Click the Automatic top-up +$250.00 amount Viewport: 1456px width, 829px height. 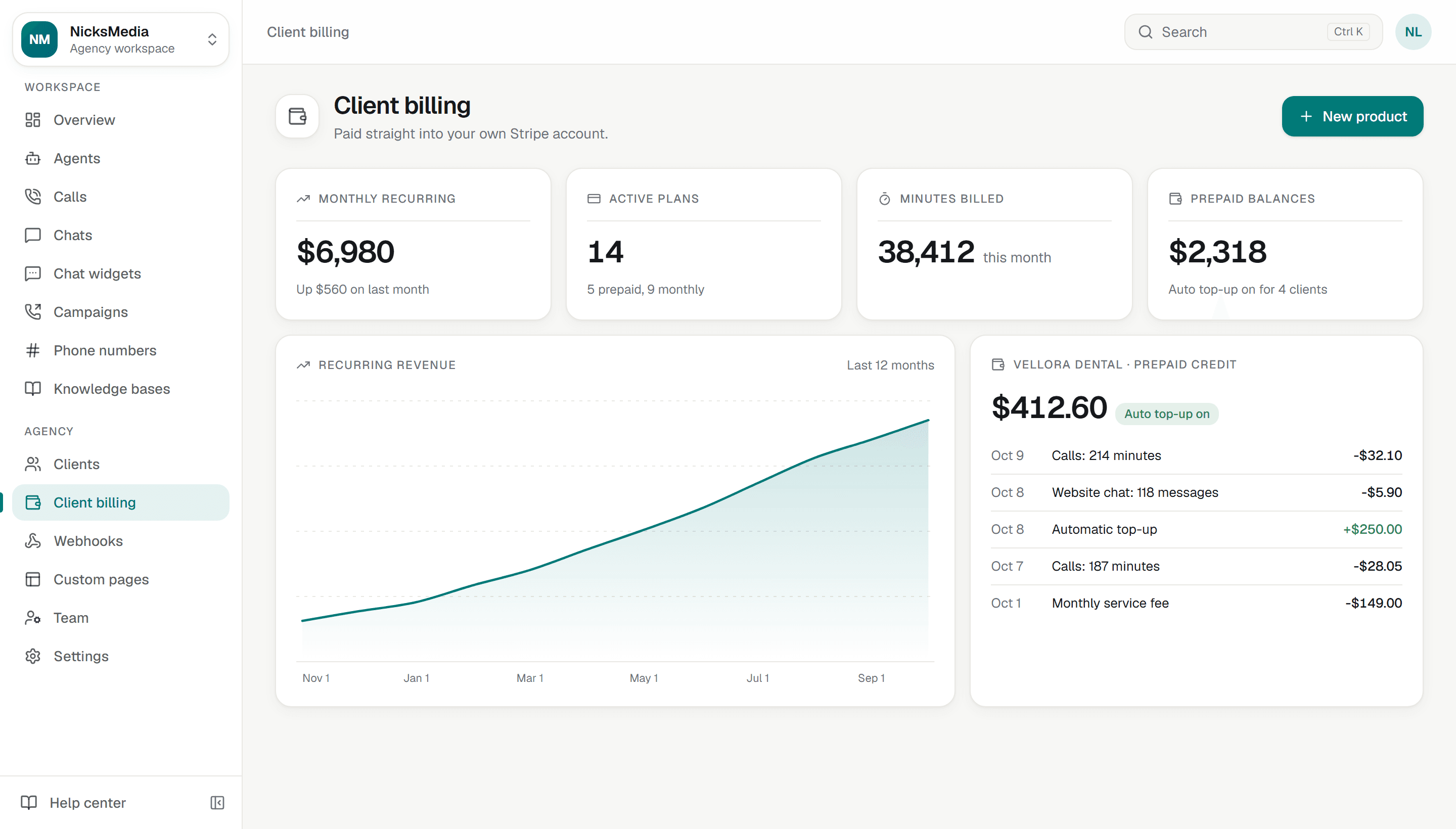pos(1372,530)
